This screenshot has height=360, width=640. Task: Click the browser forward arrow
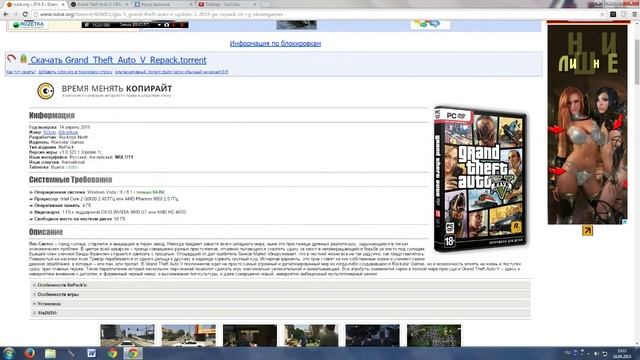tap(16, 14)
